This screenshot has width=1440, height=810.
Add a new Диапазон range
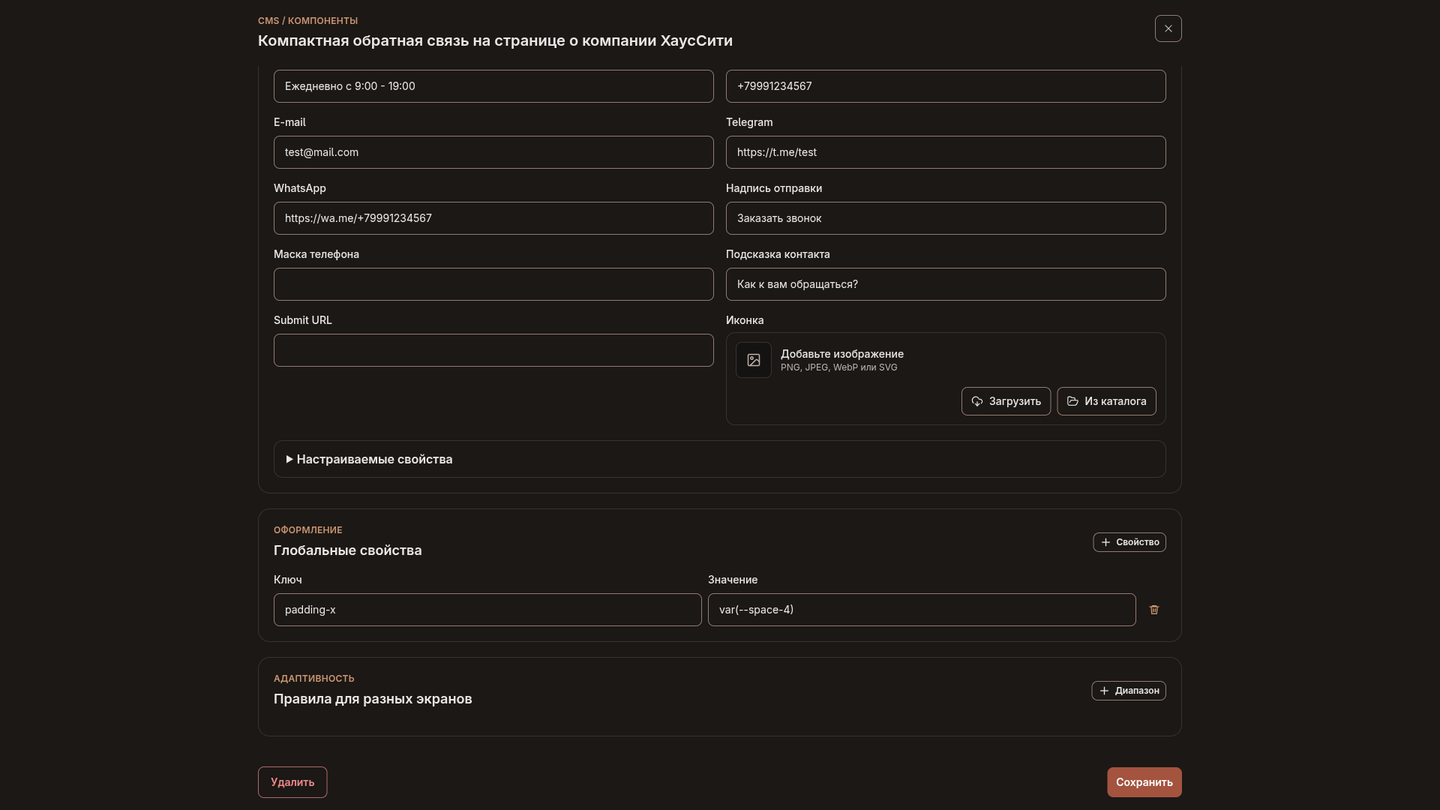pyautogui.click(x=1129, y=690)
